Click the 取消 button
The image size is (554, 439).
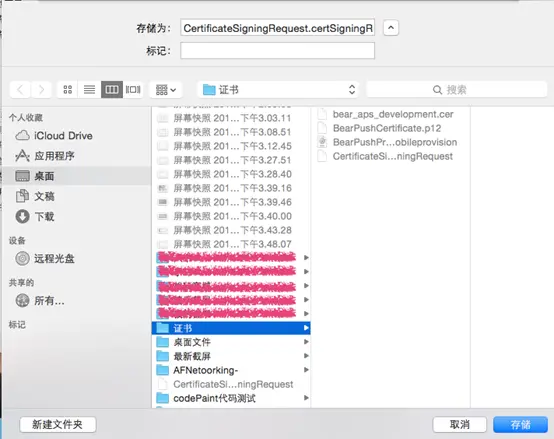click(460, 424)
